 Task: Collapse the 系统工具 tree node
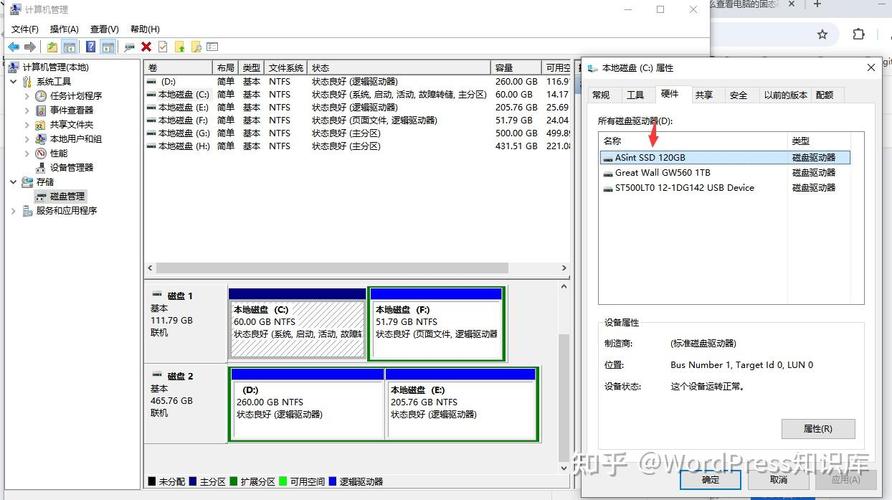(x=14, y=82)
